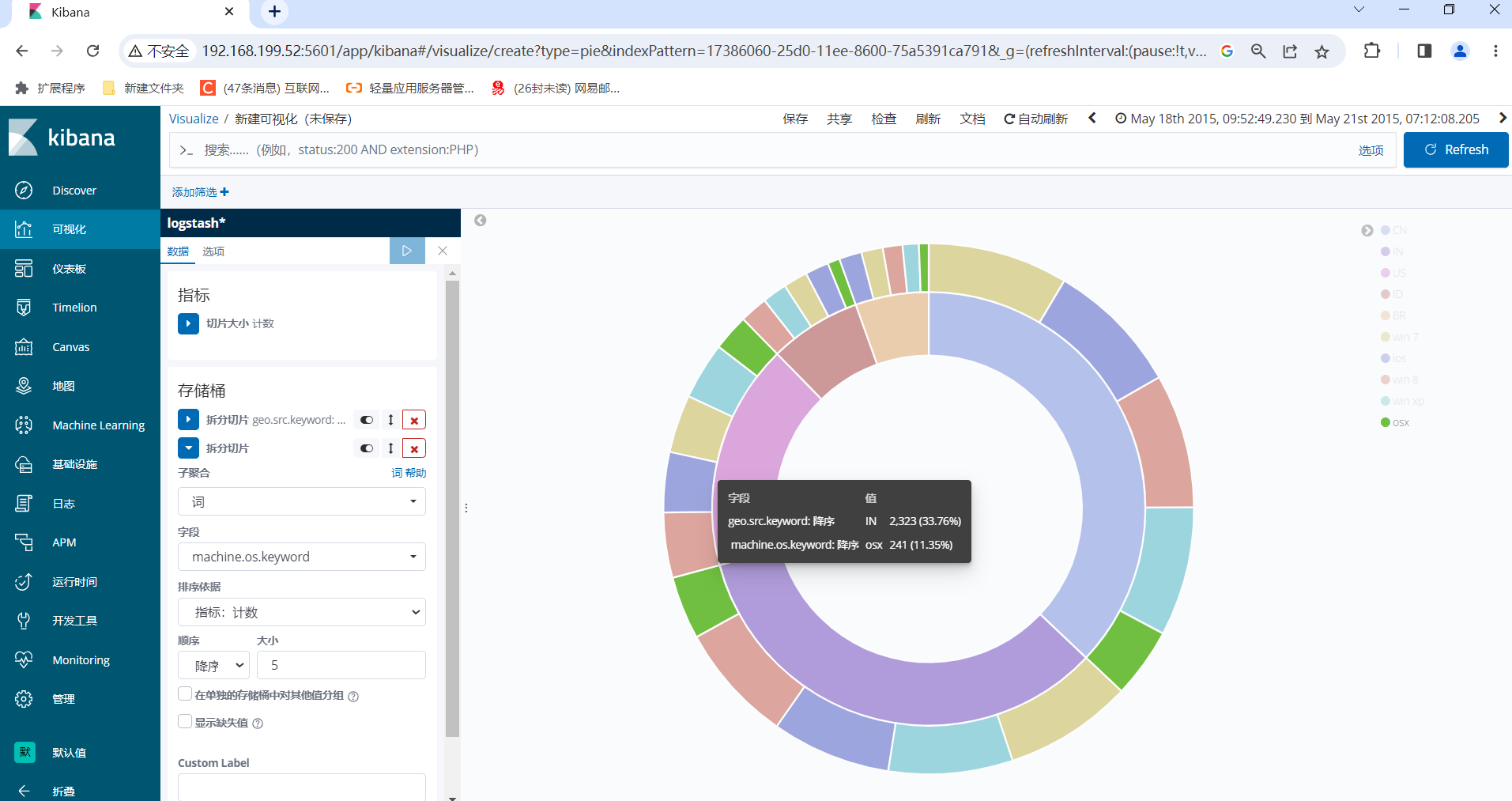This screenshot has width=1512, height=801.
Task: Open Canvas in sidebar
Action: (x=70, y=347)
